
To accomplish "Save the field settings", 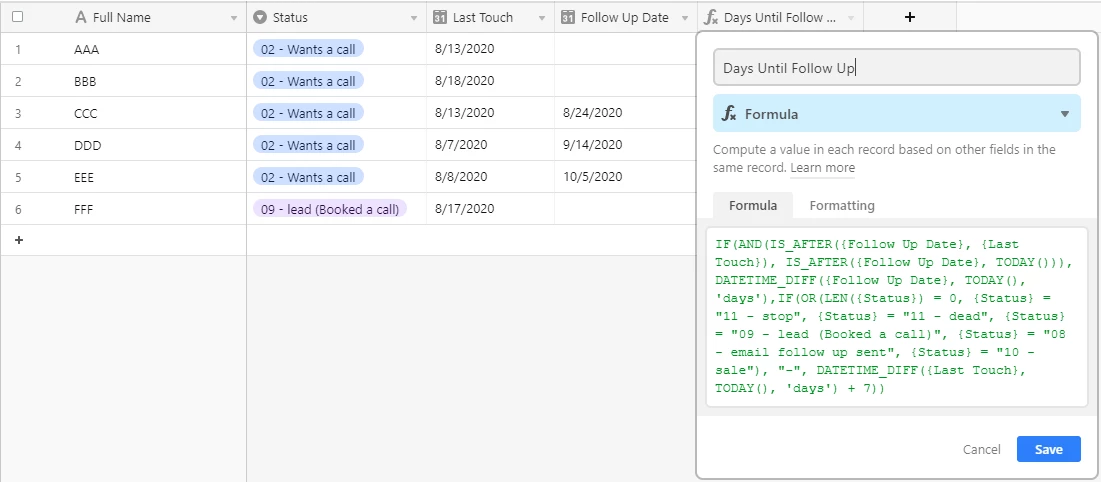I will point(1048,450).
